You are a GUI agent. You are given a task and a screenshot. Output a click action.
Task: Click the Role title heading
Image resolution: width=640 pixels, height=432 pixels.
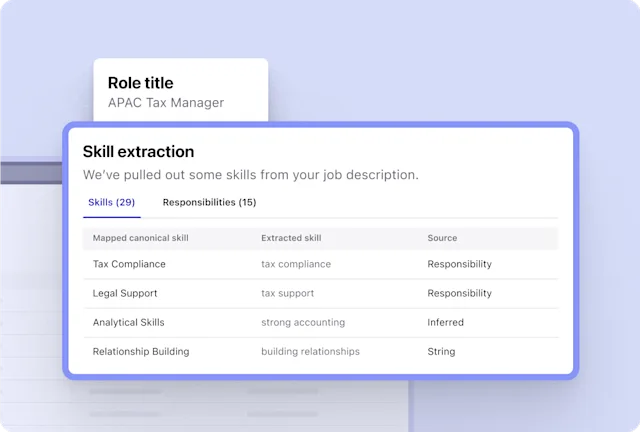point(140,83)
